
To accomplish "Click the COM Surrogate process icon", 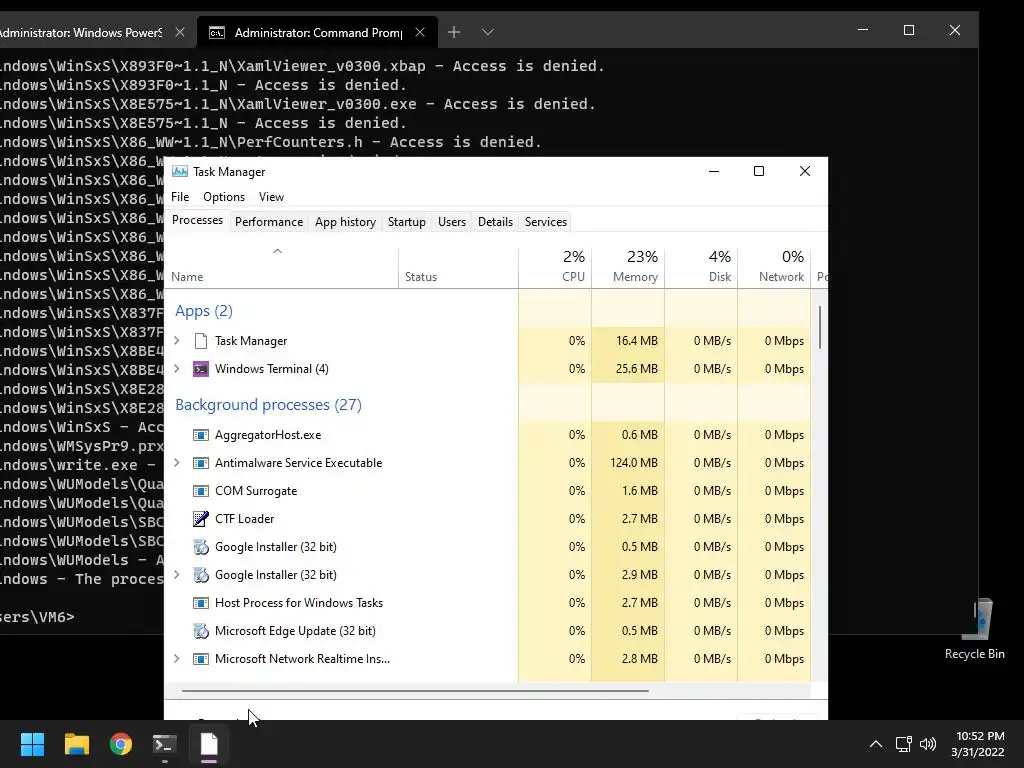I will coord(201,491).
